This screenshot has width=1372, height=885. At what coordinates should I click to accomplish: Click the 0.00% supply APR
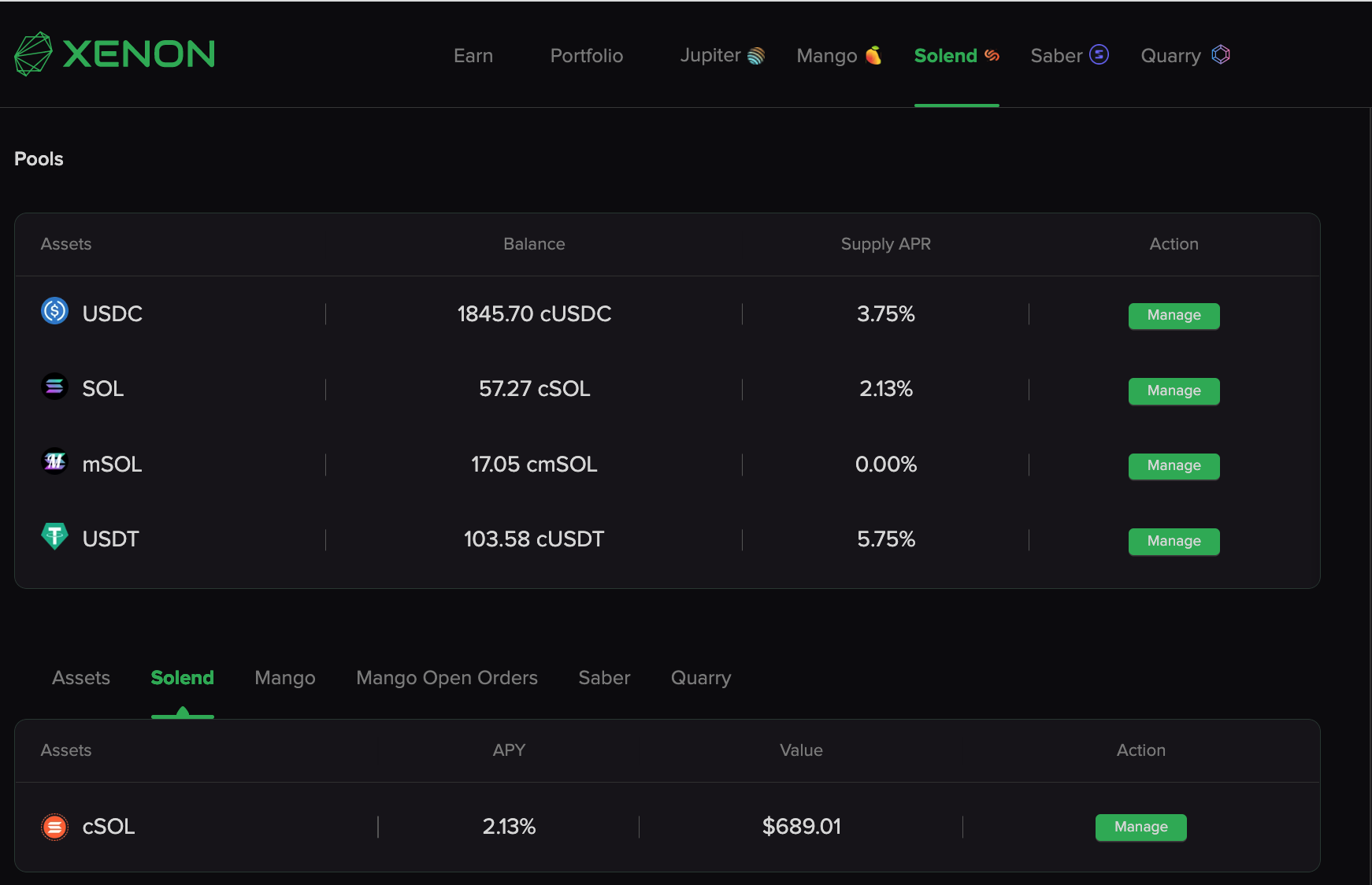(886, 465)
